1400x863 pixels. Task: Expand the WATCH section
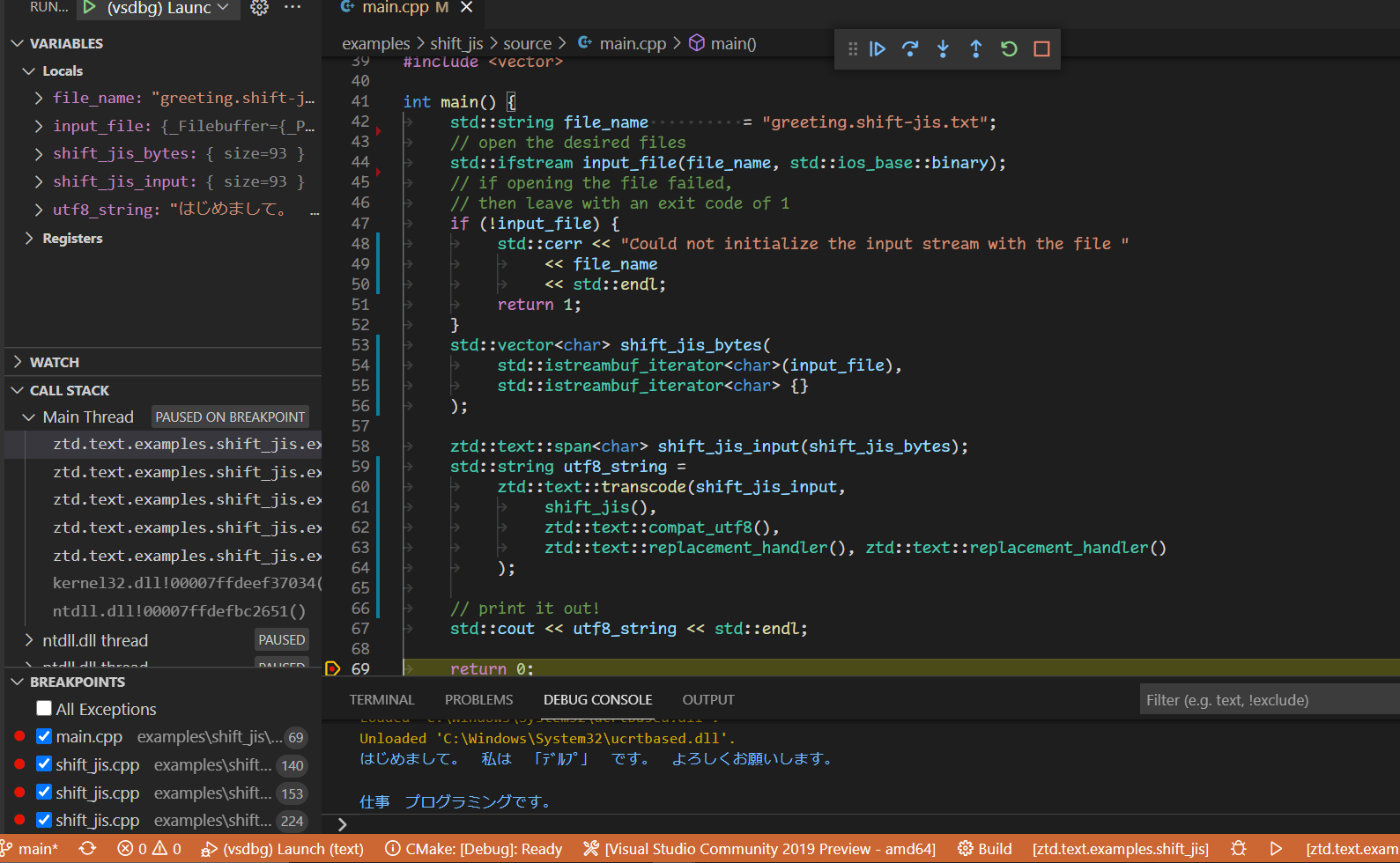(x=18, y=362)
